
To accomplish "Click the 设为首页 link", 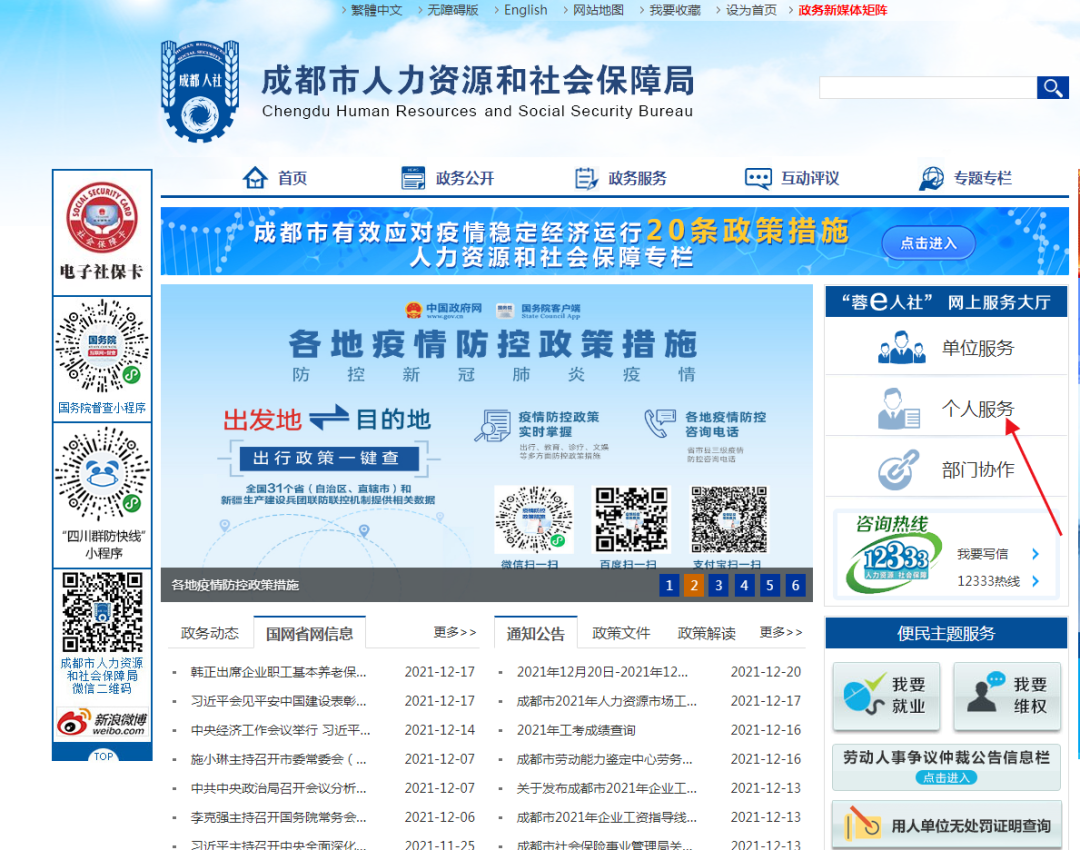I will tap(751, 10).
